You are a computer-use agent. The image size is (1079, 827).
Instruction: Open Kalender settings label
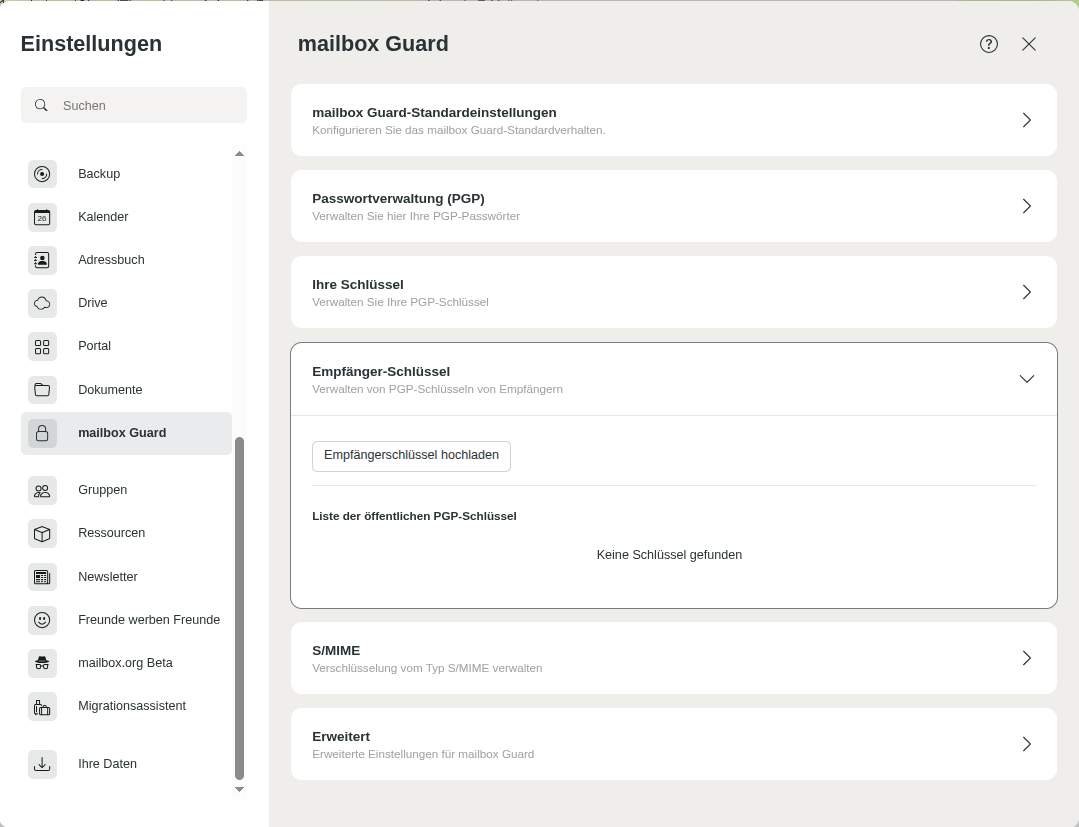point(103,217)
